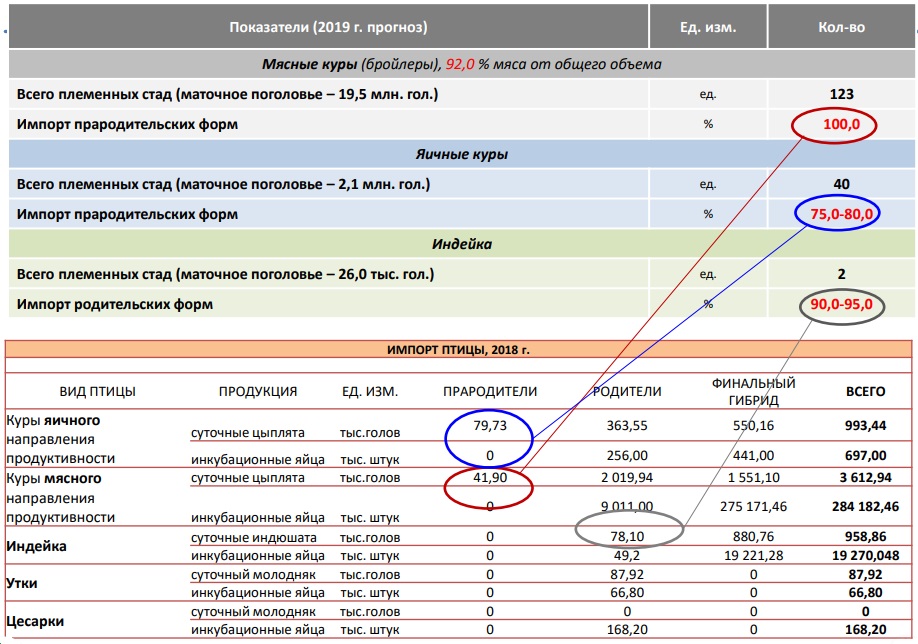This screenshot has width=918, height=644.
Task: Select the cell '2 019,94'
Action: coord(627,477)
